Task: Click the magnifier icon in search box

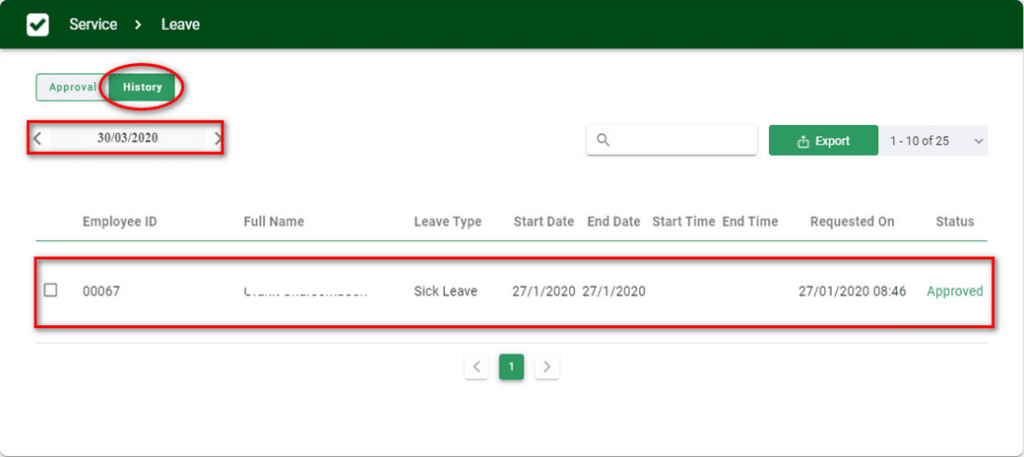Action: pos(603,141)
